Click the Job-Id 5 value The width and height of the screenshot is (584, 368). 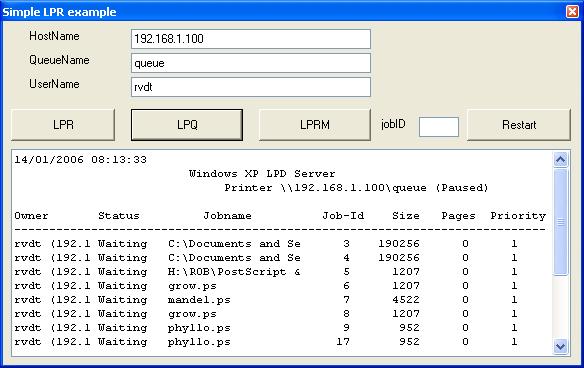tap(346, 272)
